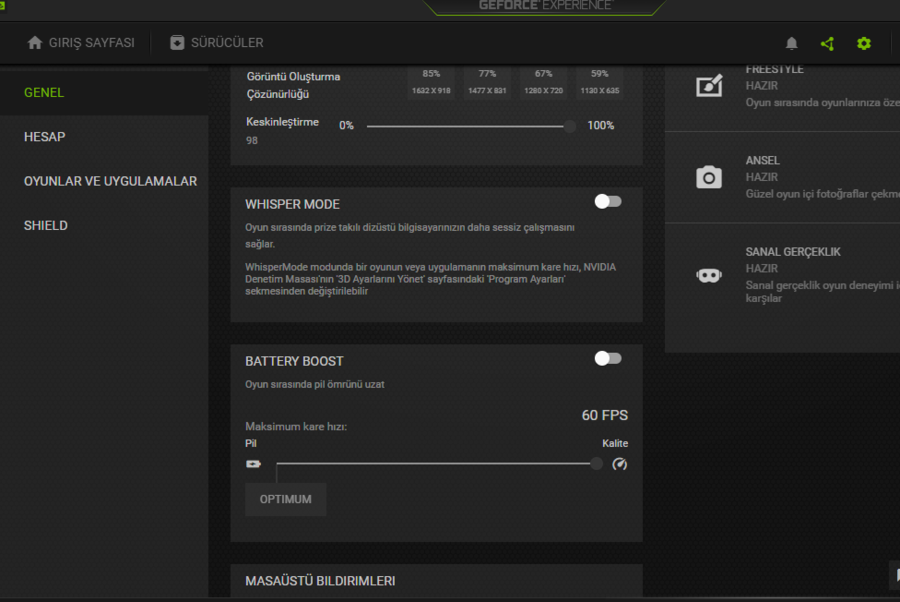Click the drivers download icon beside SÜRÜCÜLER
Screen dimensions: 900x602
[177, 42]
